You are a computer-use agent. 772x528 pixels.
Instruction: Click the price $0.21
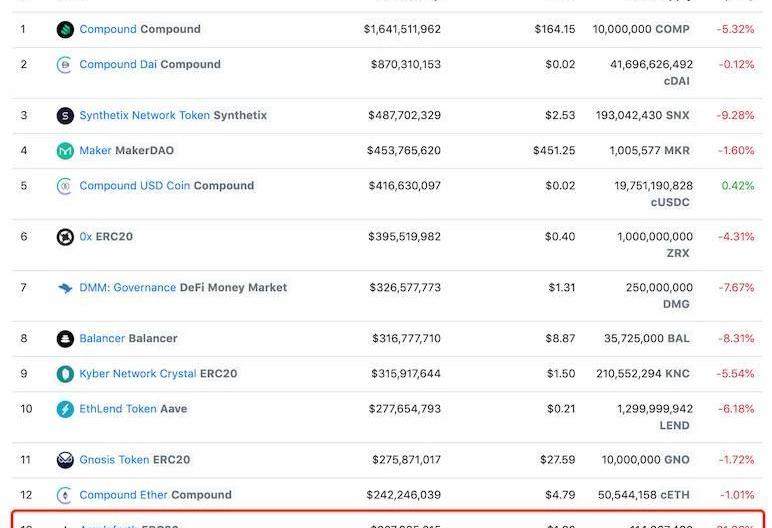[x=561, y=409]
